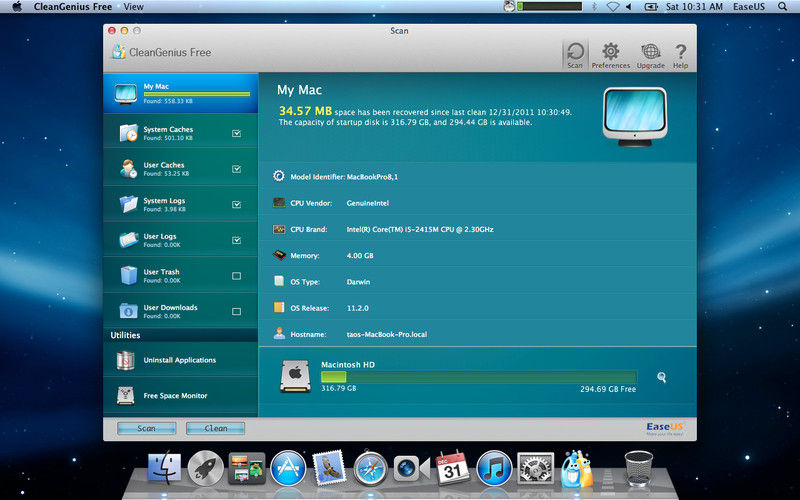Click the EaseUS logo in footer
Image resolution: width=800 pixels, height=500 pixels.
pyautogui.click(x=664, y=428)
